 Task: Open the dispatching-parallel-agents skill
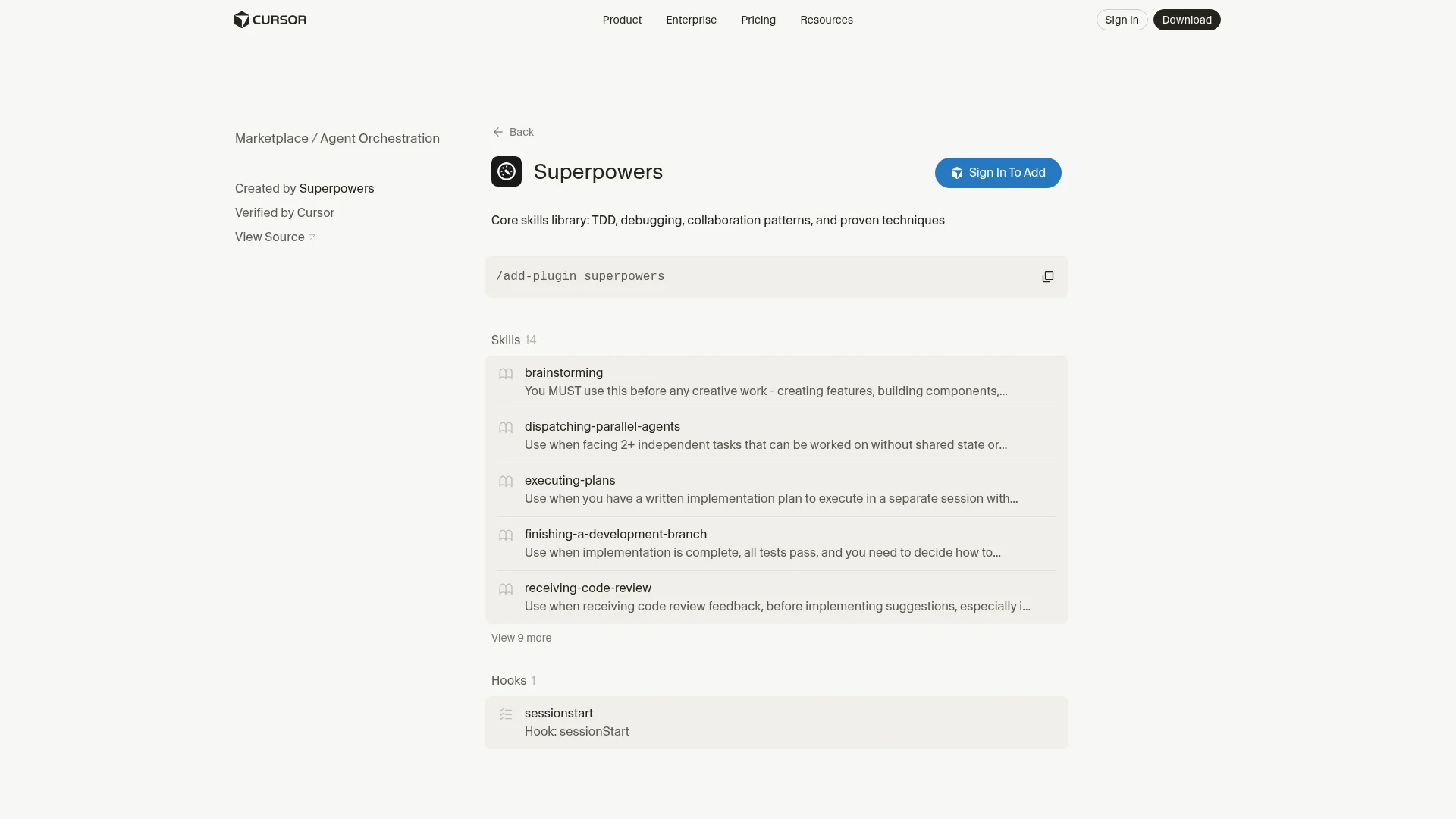tap(777, 436)
